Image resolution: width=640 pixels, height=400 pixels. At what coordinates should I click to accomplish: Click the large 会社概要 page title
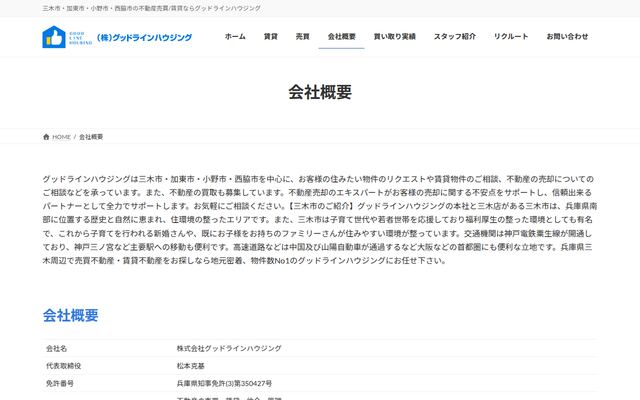point(320,92)
